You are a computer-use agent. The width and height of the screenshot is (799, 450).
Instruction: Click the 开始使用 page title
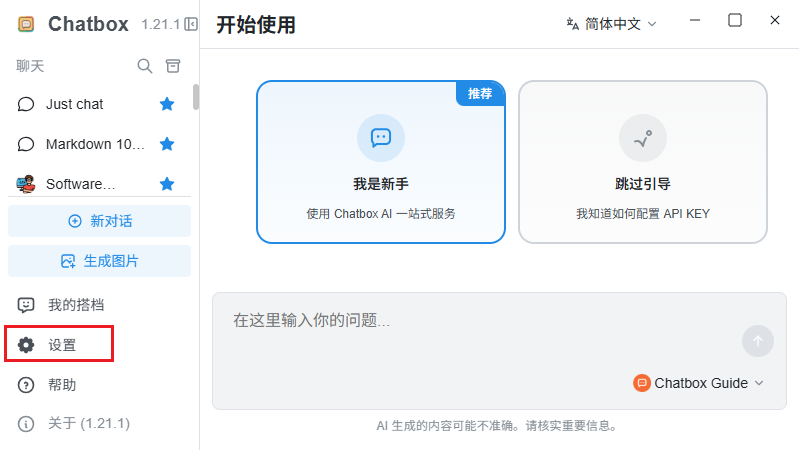pos(256,24)
